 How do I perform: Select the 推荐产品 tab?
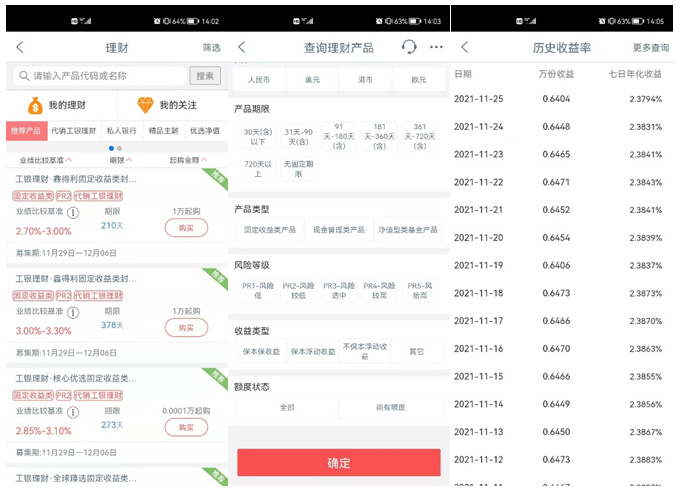[26, 131]
